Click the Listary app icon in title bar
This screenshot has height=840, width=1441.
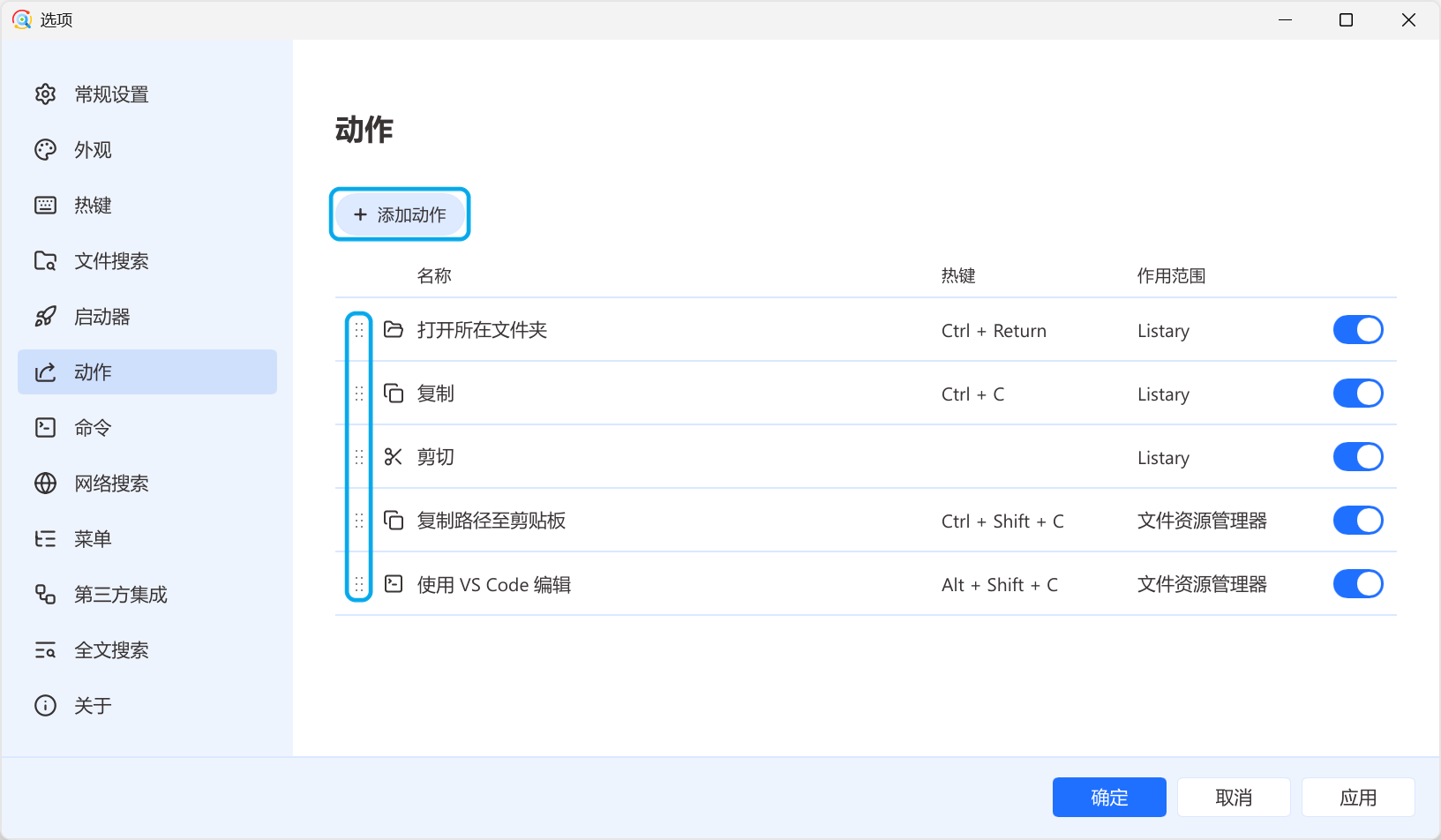[22, 19]
